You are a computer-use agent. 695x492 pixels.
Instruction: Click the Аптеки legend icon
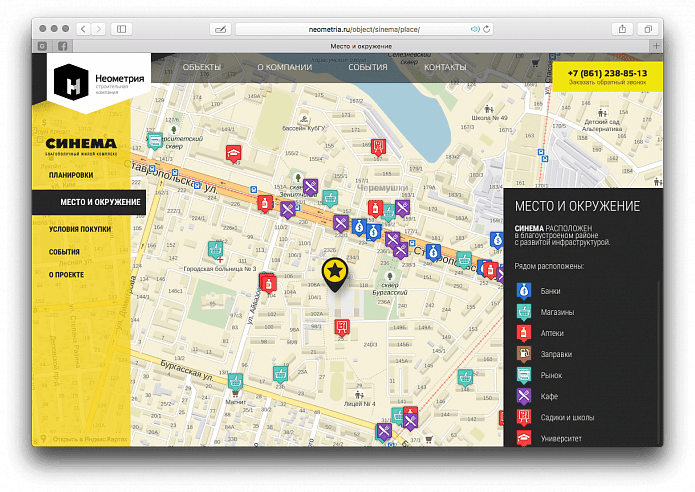(x=524, y=333)
